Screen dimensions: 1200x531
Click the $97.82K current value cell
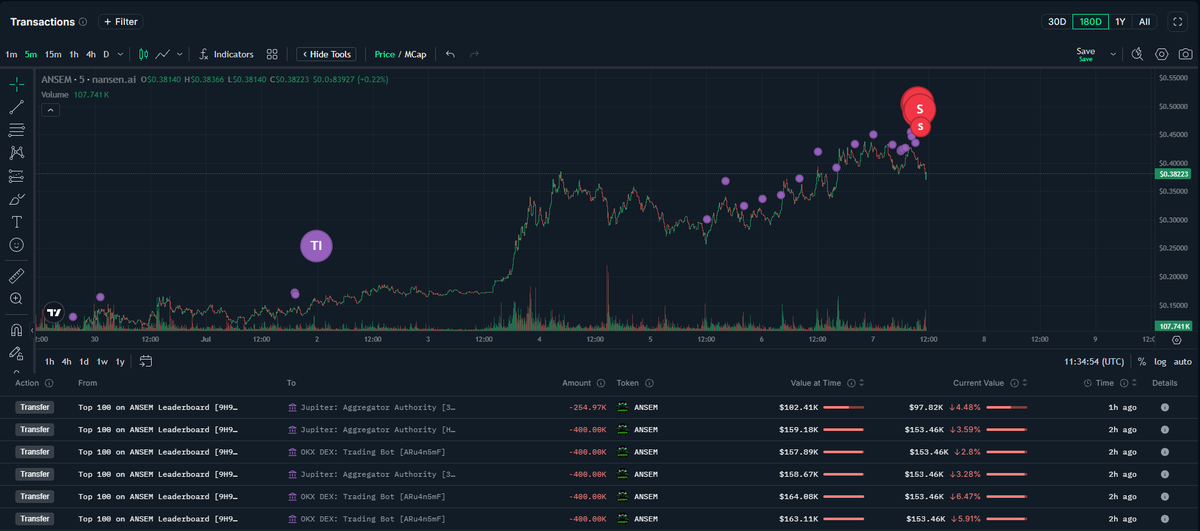click(924, 407)
